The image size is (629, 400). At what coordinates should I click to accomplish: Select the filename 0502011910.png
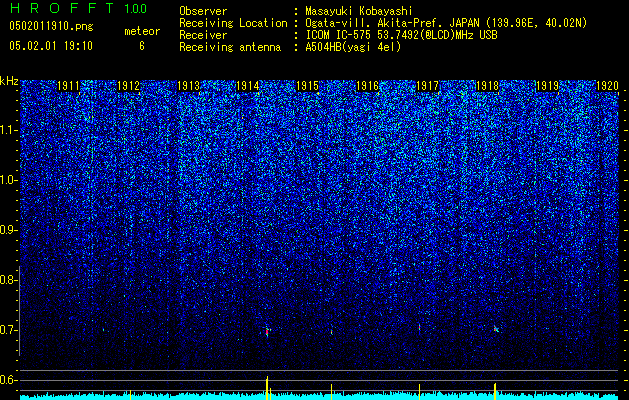[51, 27]
